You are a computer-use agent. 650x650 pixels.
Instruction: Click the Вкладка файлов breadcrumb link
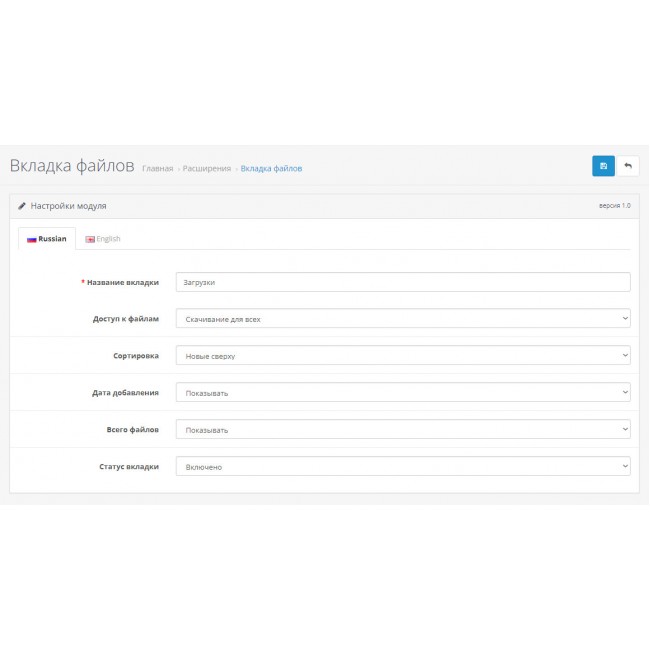[271, 169]
